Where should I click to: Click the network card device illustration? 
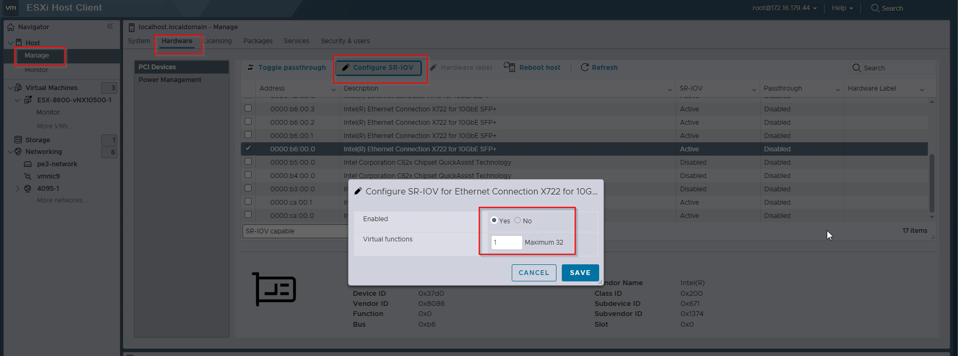[274, 289]
